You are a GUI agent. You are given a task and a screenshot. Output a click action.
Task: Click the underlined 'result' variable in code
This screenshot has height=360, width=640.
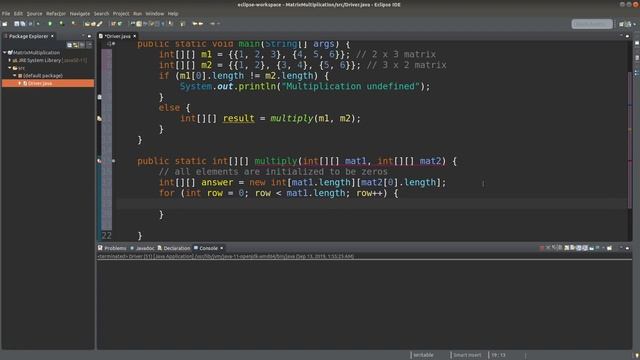(238, 118)
